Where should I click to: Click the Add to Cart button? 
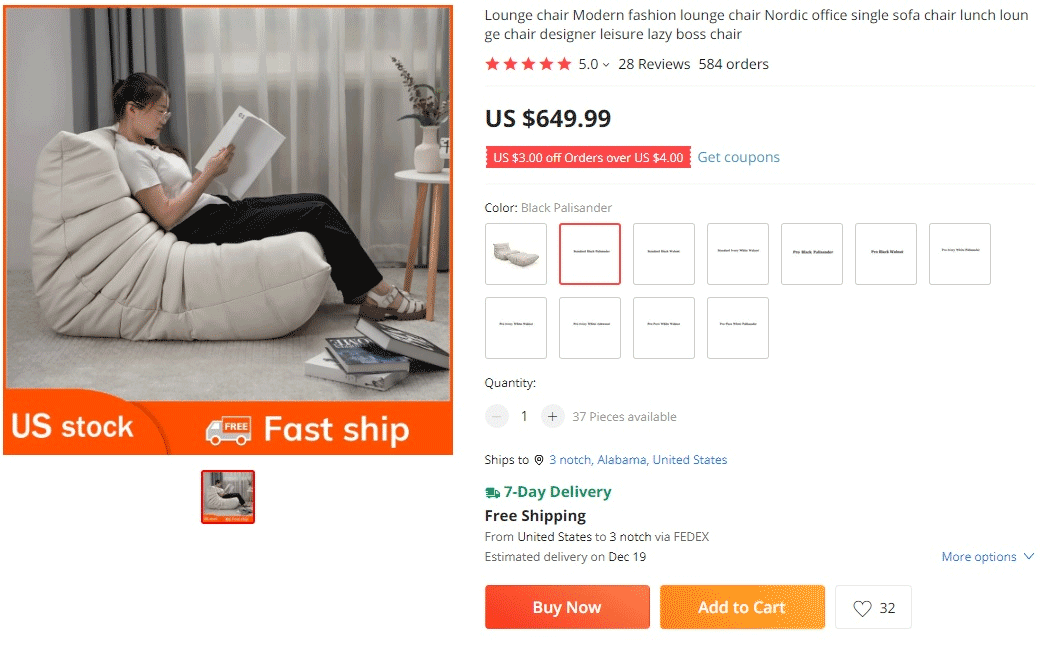742,607
